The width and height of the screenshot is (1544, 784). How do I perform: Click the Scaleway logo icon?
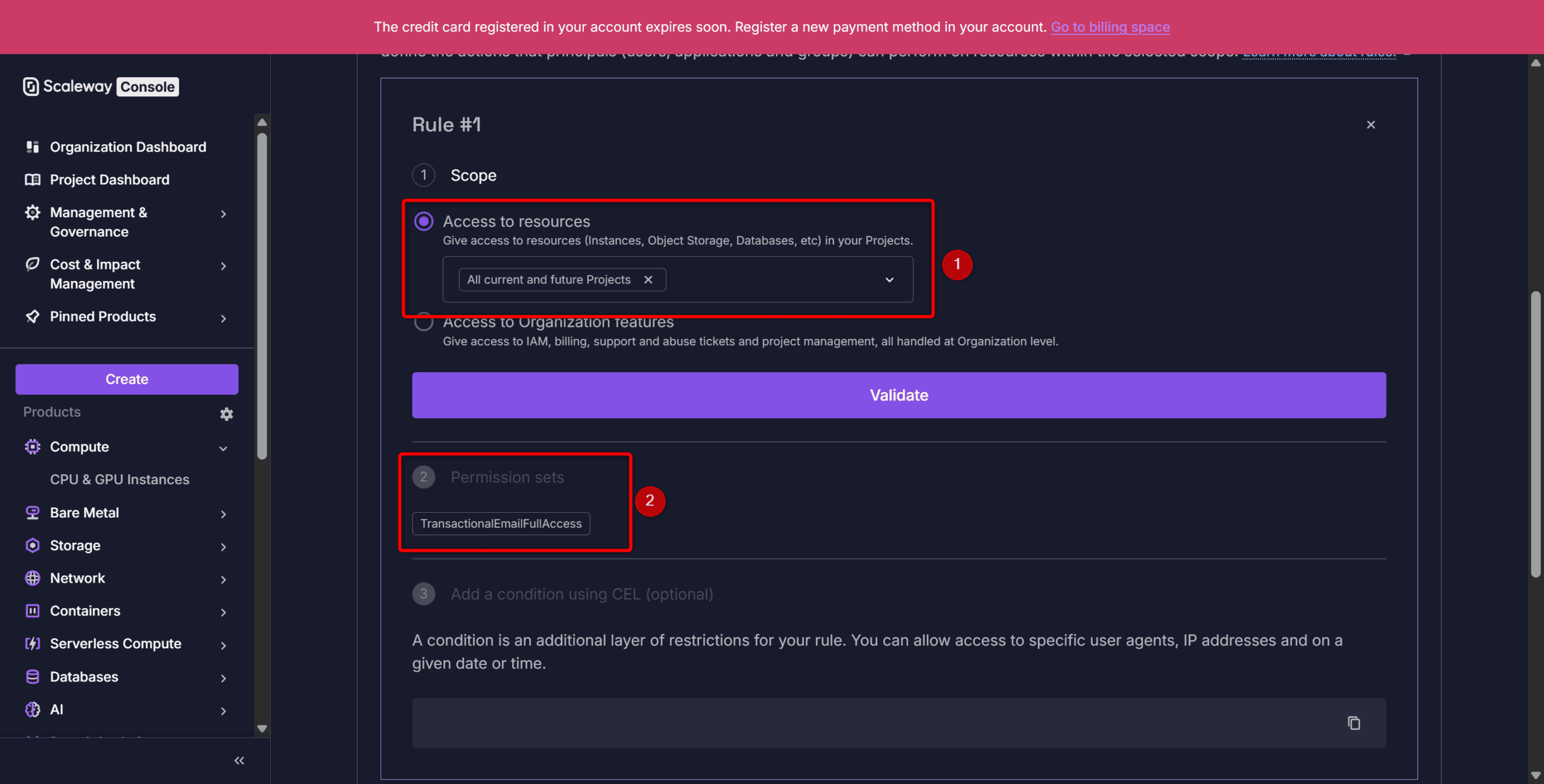click(x=31, y=87)
